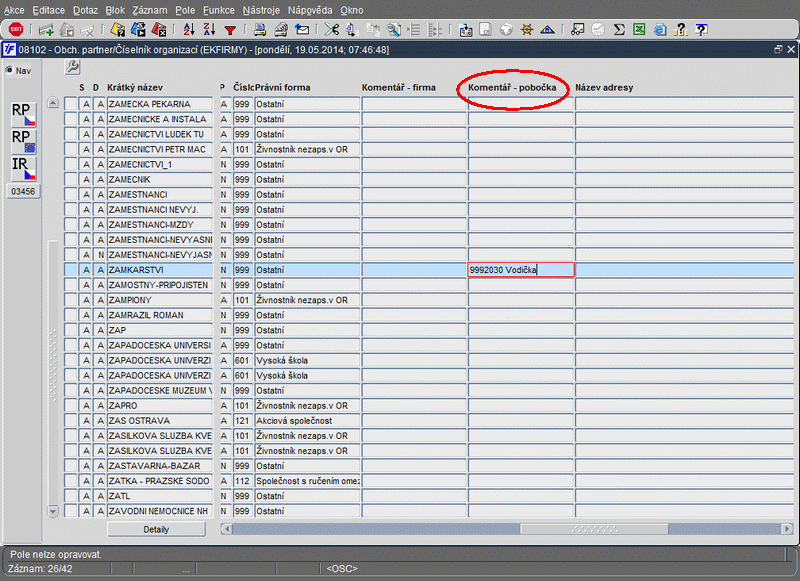
Task: Click the blue triangle eye icon
Action: (x=547, y=30)
